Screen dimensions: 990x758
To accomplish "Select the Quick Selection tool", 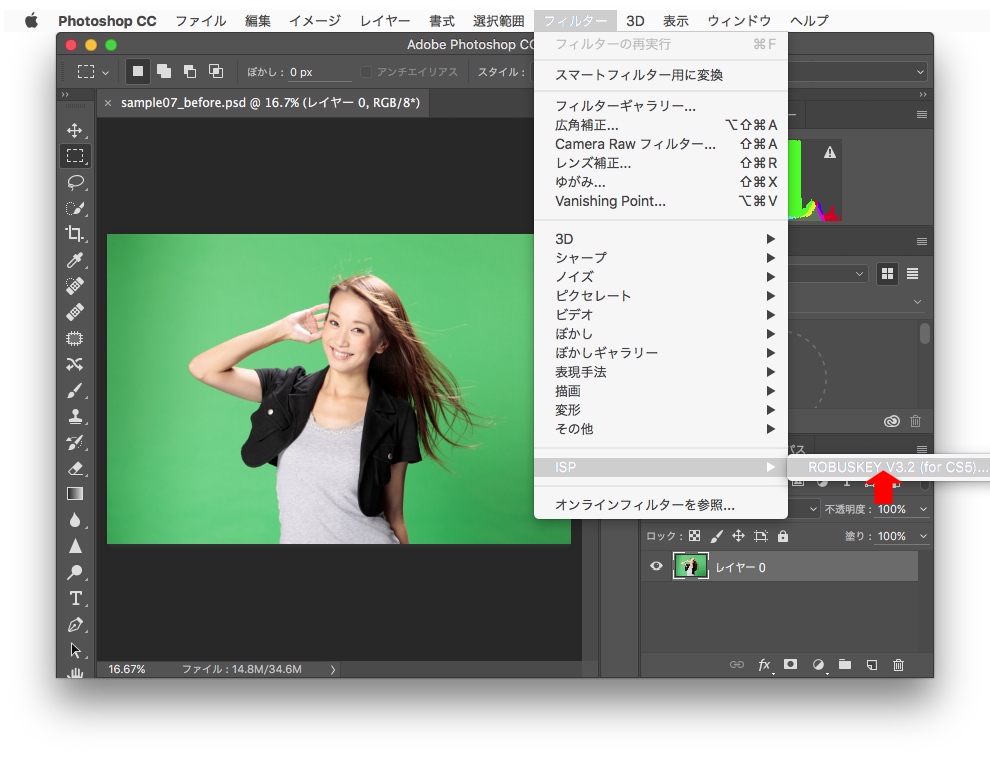I will coord(75,208).
